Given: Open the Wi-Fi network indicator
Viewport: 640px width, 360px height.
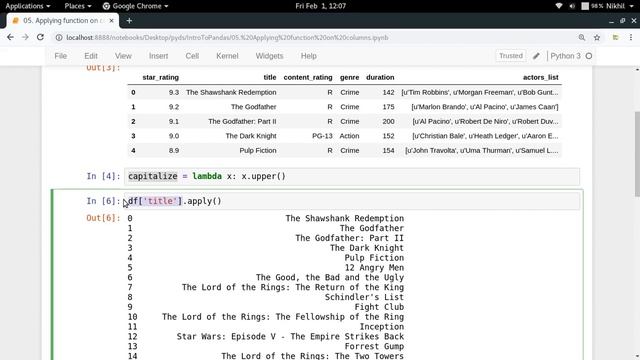Looking at the screenshot, I should tap(559, 6).
